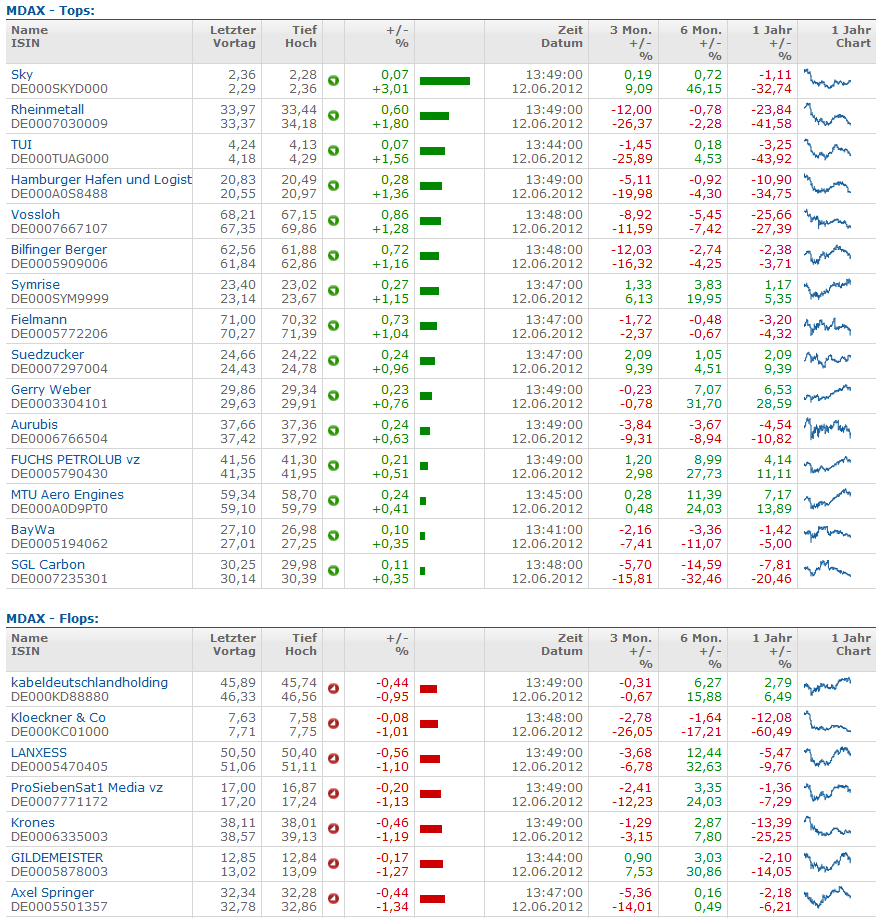The height and width of the screenshot is (918, 880).
Task: Click the red down-arrow icon in the Krones row
Action: pyautogui.click(x=333, y=828)
